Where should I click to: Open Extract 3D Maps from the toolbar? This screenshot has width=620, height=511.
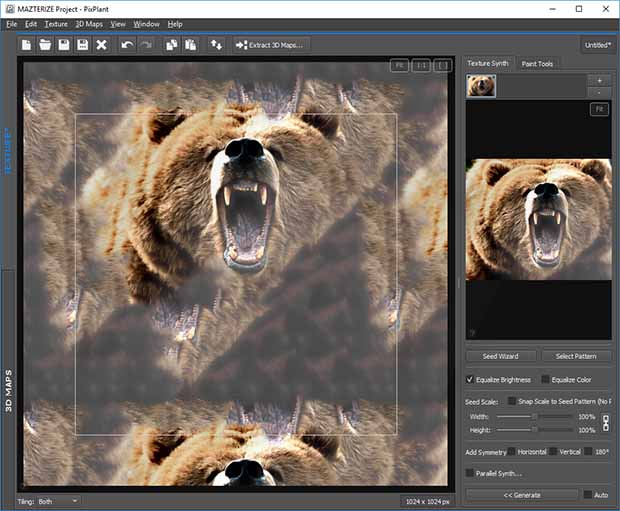[269, 45]
